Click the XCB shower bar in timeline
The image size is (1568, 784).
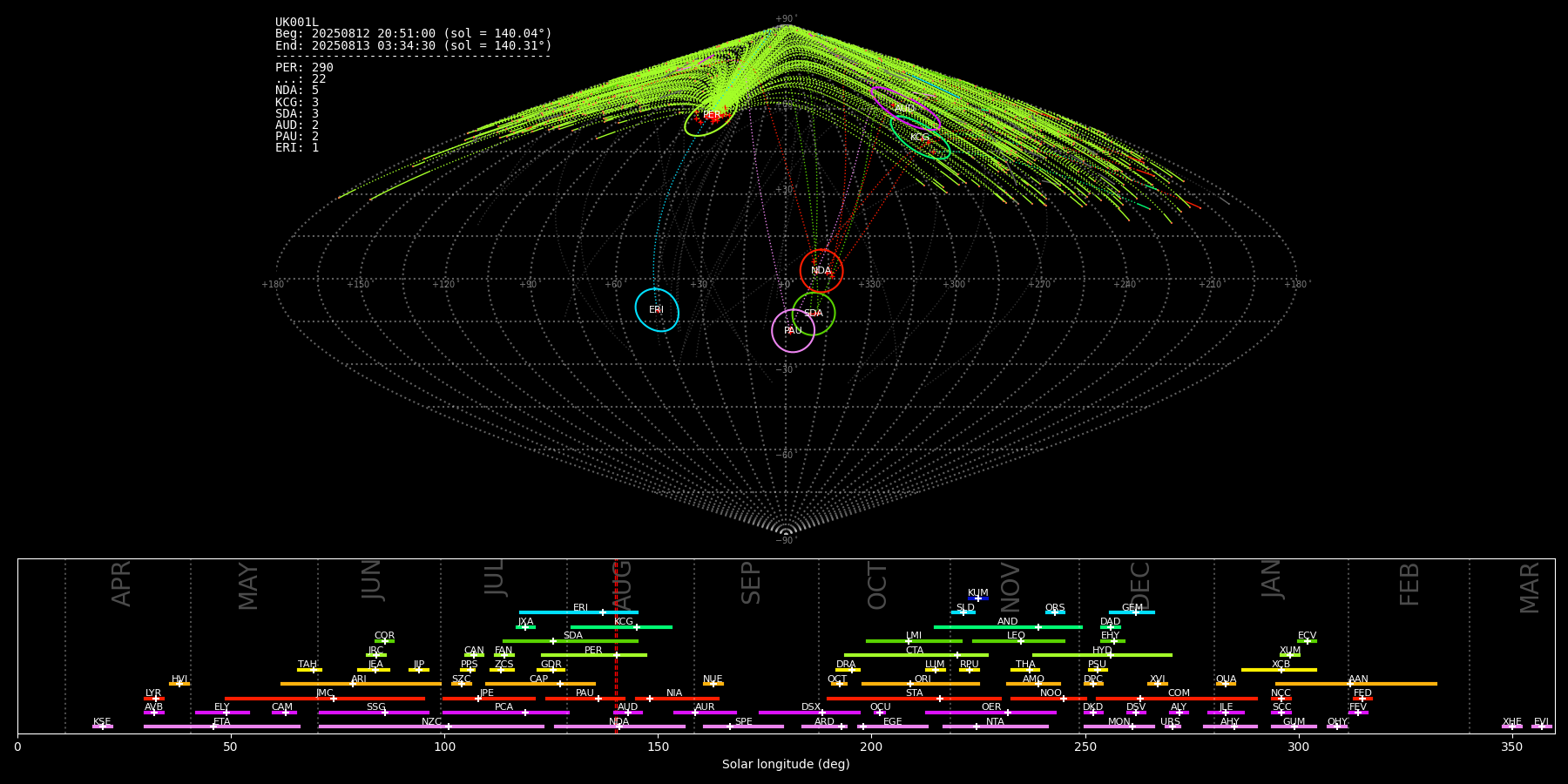(1279, 670)
